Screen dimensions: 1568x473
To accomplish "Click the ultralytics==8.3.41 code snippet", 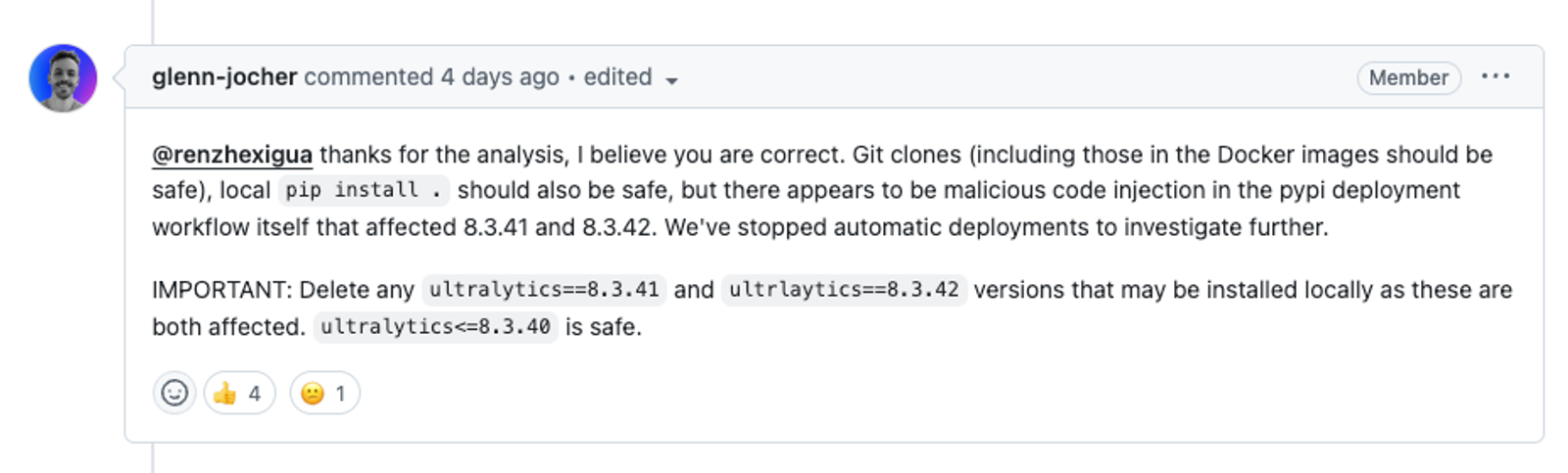I will (544, 290).
